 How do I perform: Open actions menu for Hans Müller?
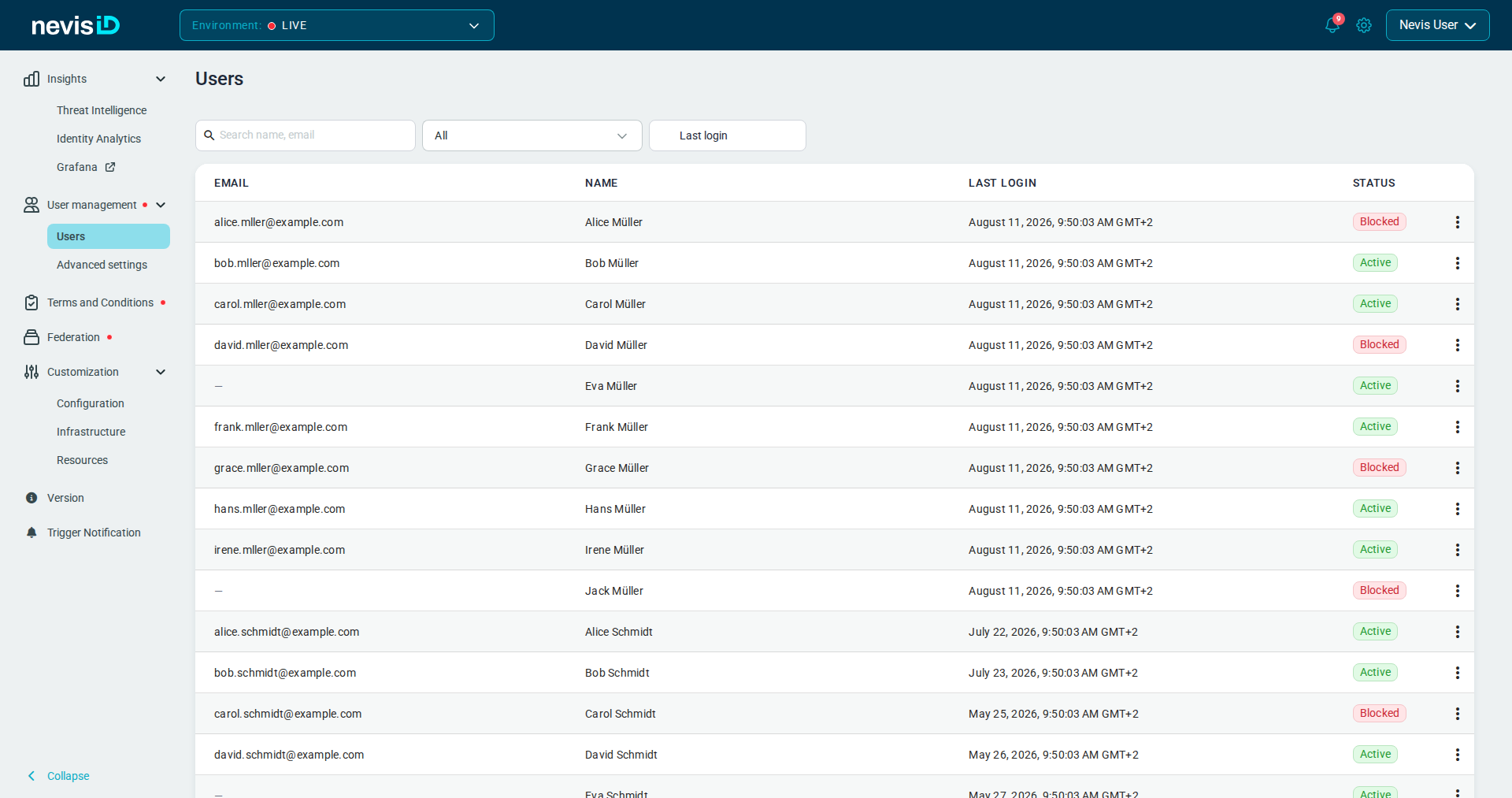point(1458,509)
